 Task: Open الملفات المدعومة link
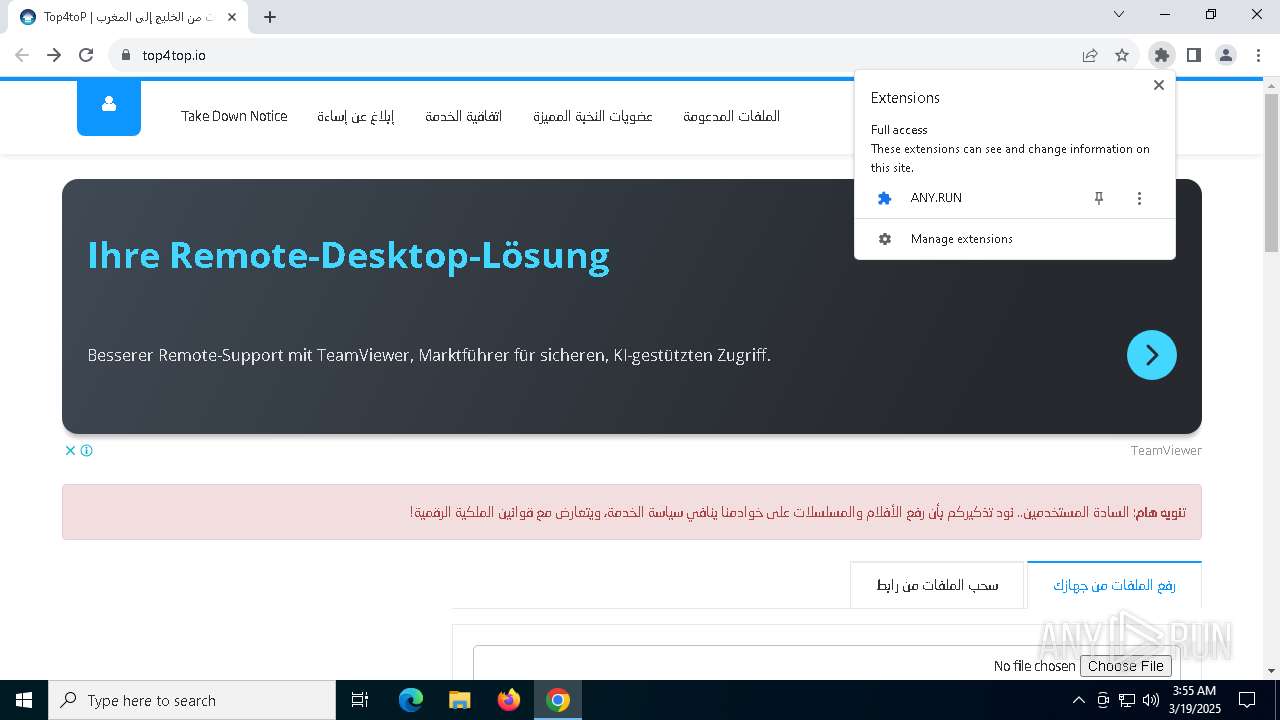[731, 116]
